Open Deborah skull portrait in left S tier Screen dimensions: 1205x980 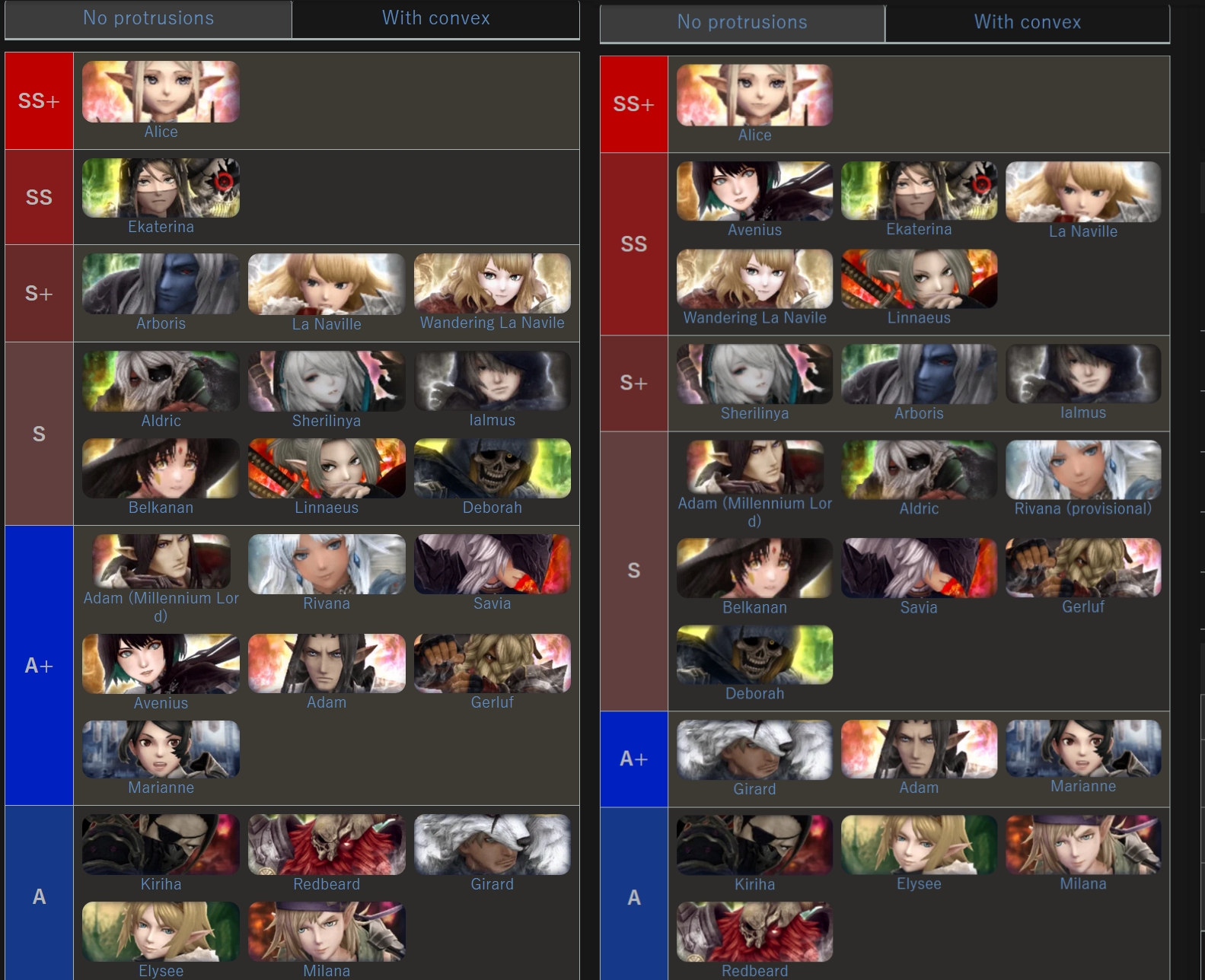click(x=493, y=468)
